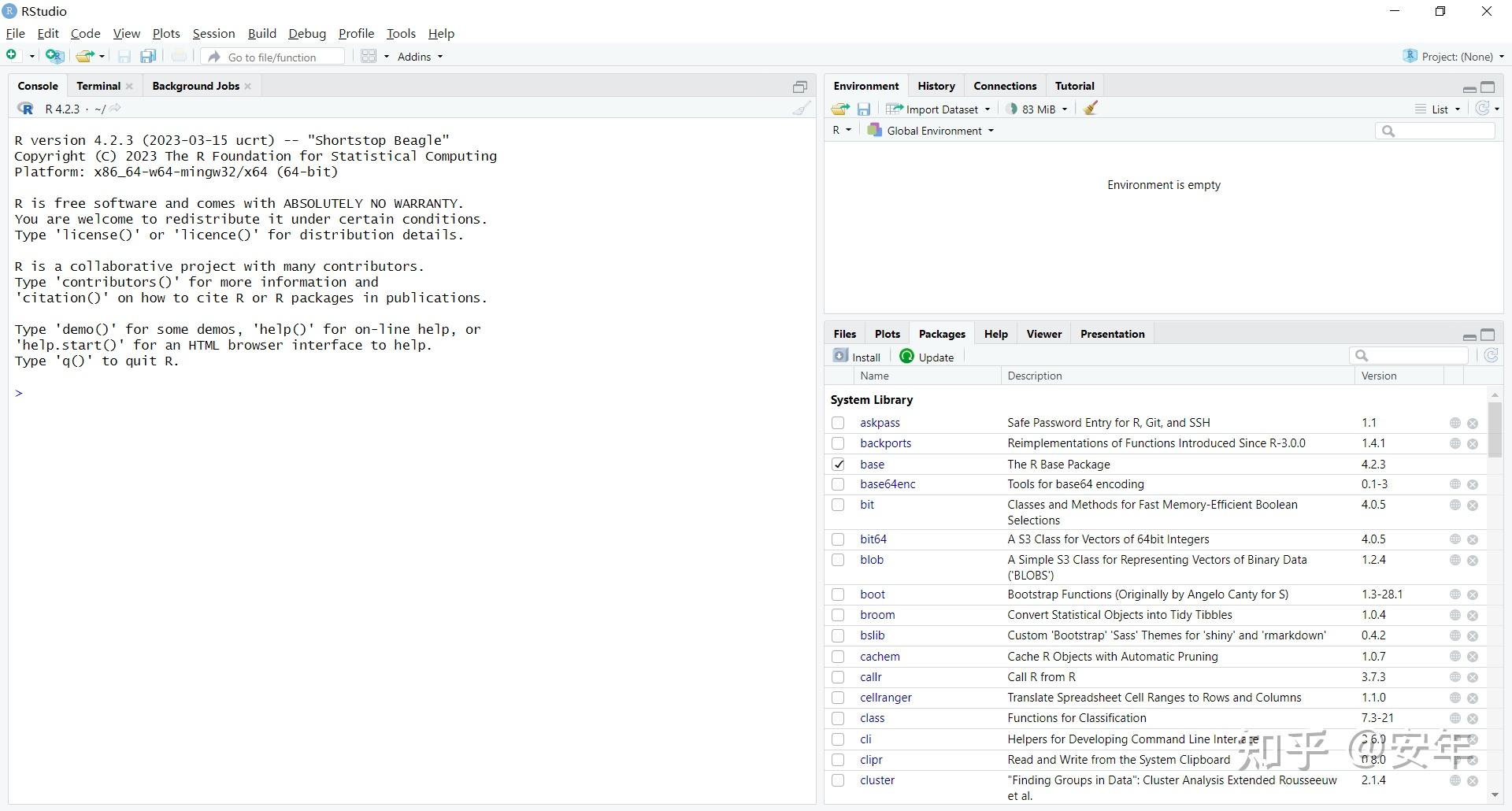This screenshot has height=811, width=1512.
Task: Click the Open File folder icon
Action: [85, 56]
